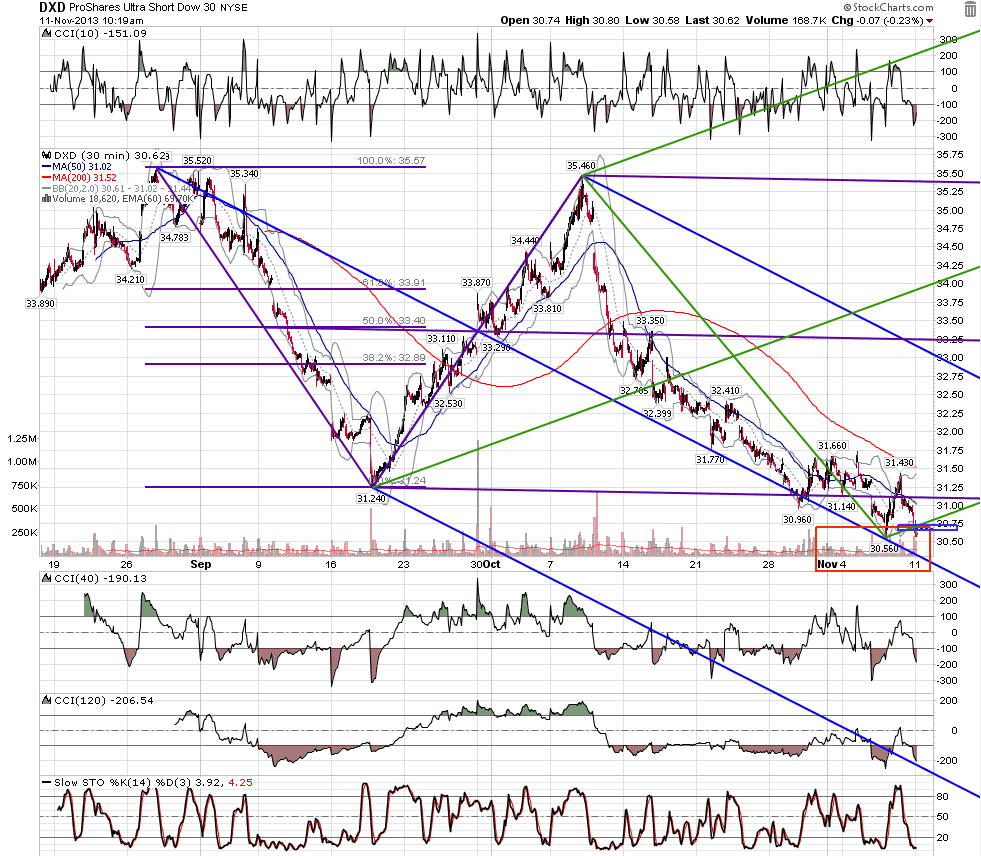Click the blue MA(50) legend line marker

(x=46, y=166)
